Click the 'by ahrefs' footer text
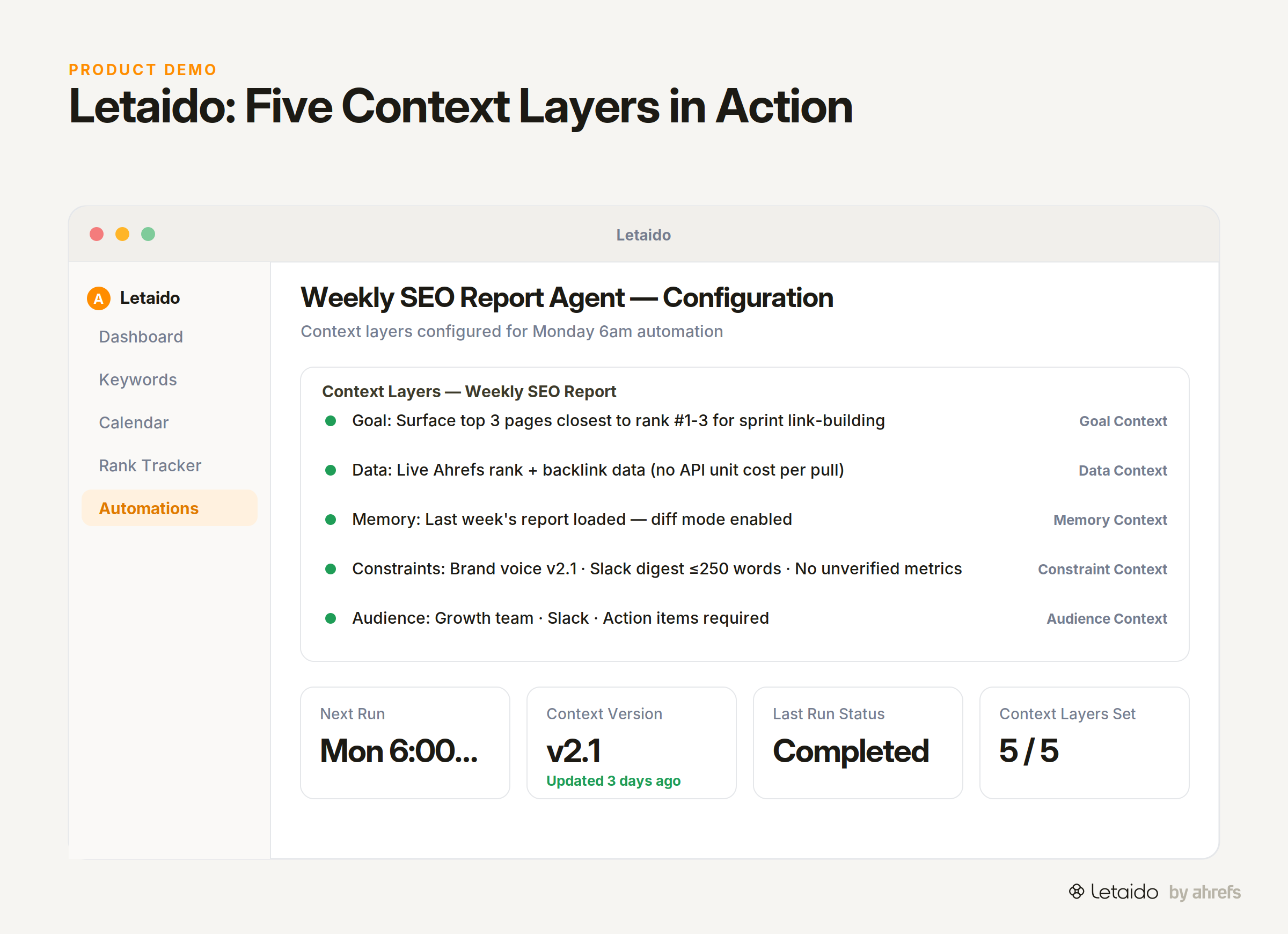 pos(1204,892)
